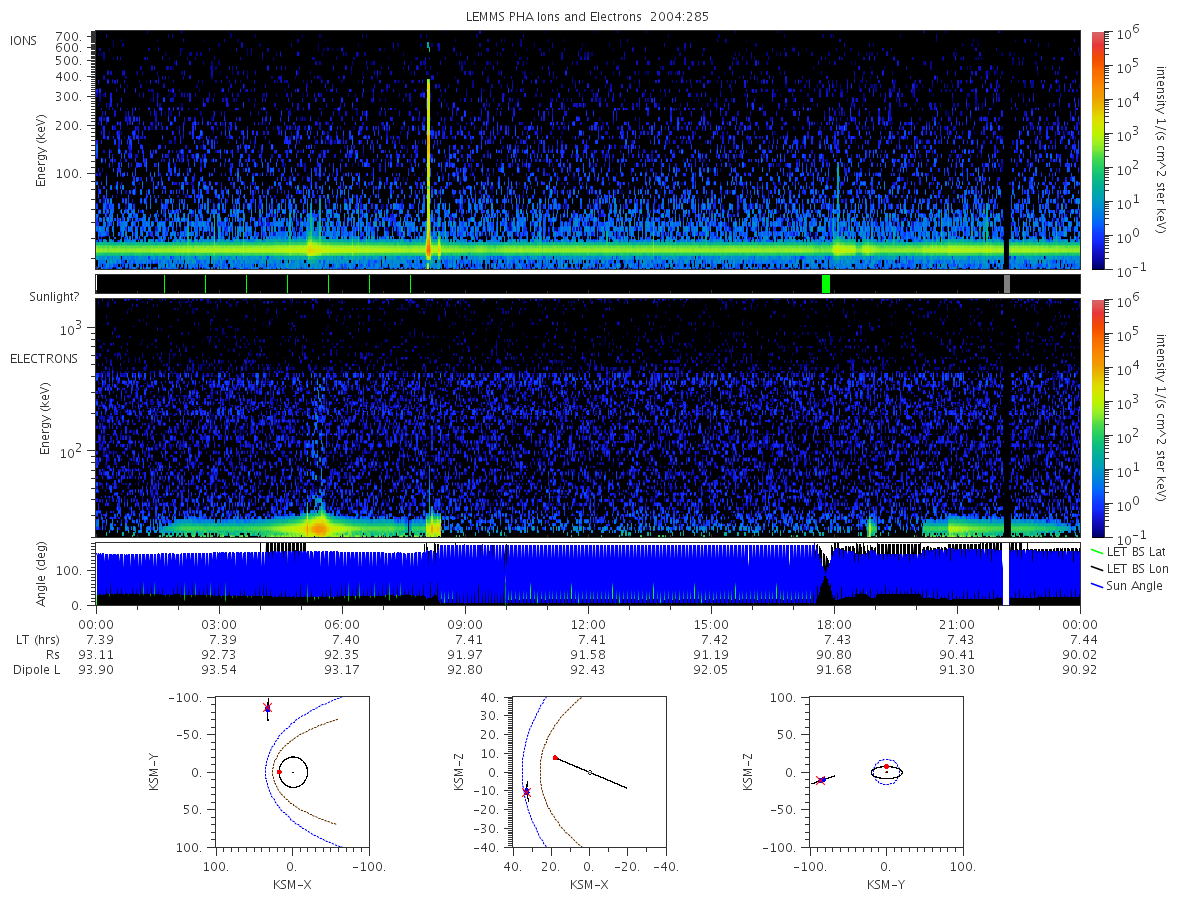The height and width of the screenshot is (900, 1200).
Task: Click the ELECTRONS panel label
Action: (43, 358)
